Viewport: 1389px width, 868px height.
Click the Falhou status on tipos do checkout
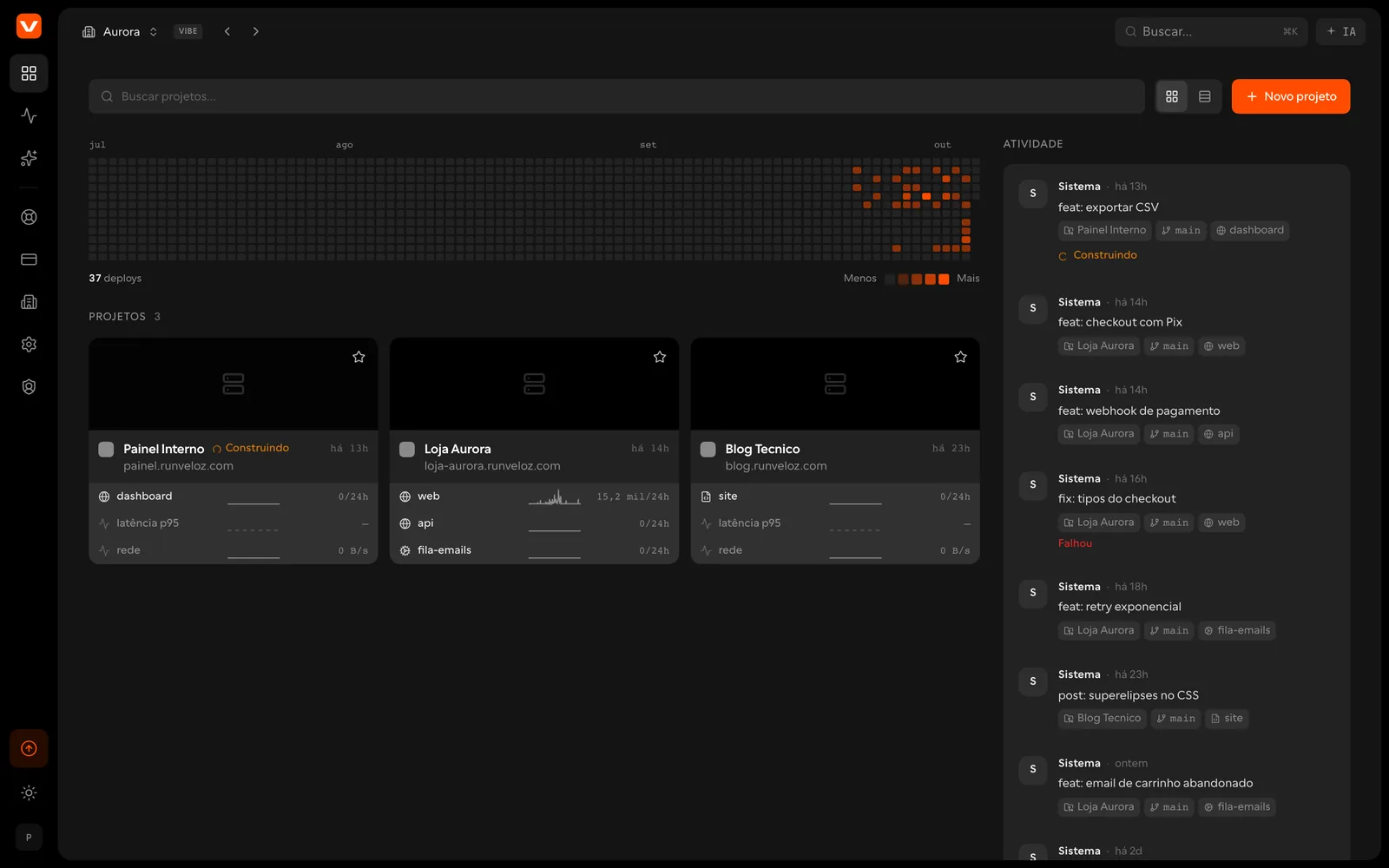1075,543
